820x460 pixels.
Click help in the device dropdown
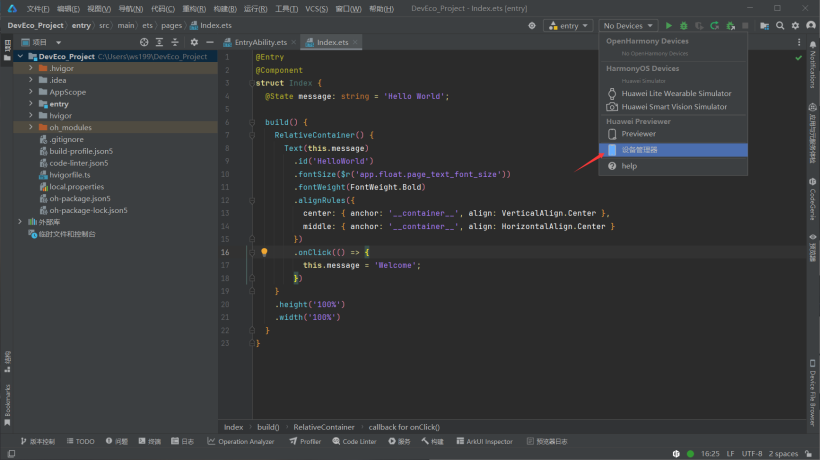coord(673,166)
